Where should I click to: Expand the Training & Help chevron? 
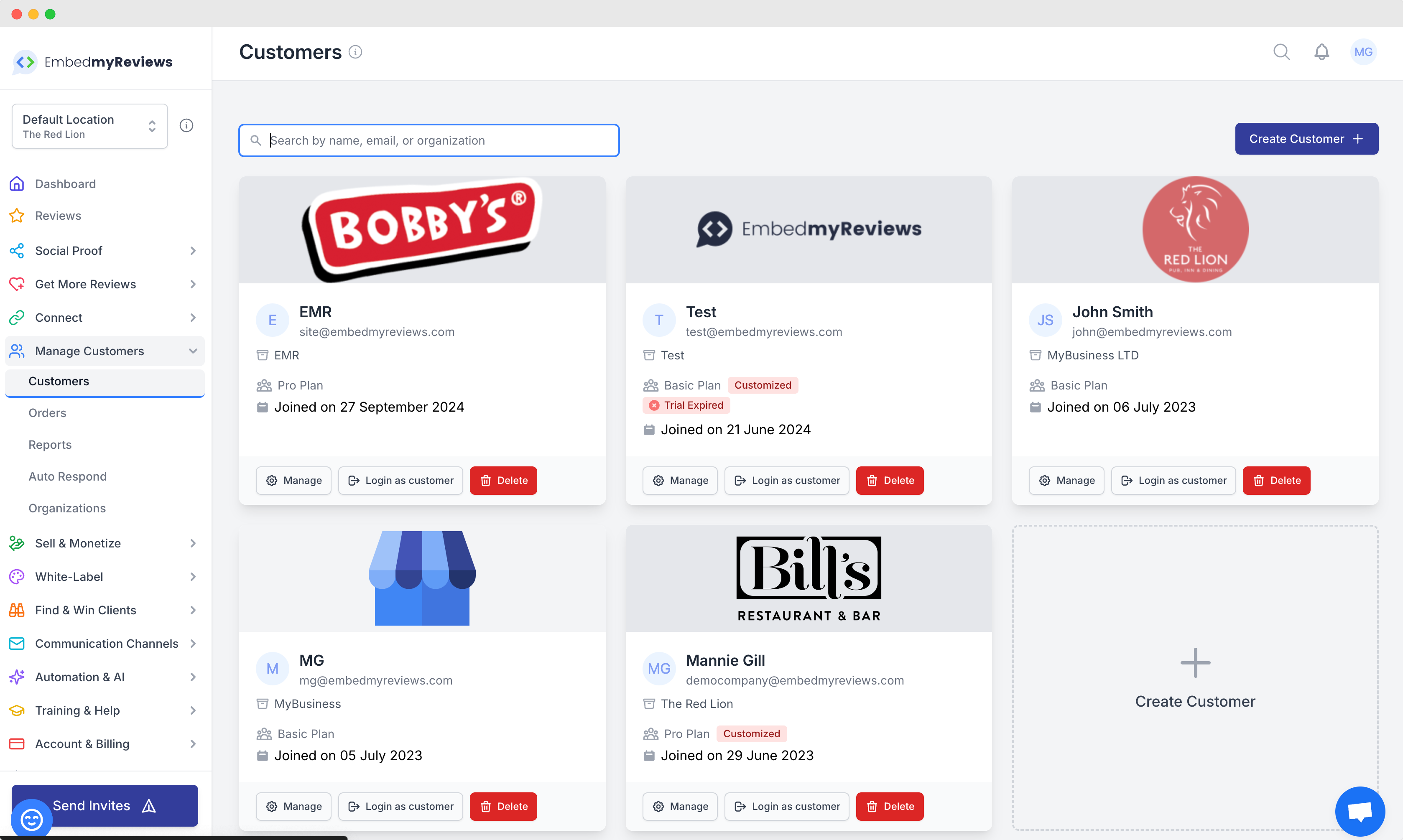pyautogui.click(x=193, y=710)
